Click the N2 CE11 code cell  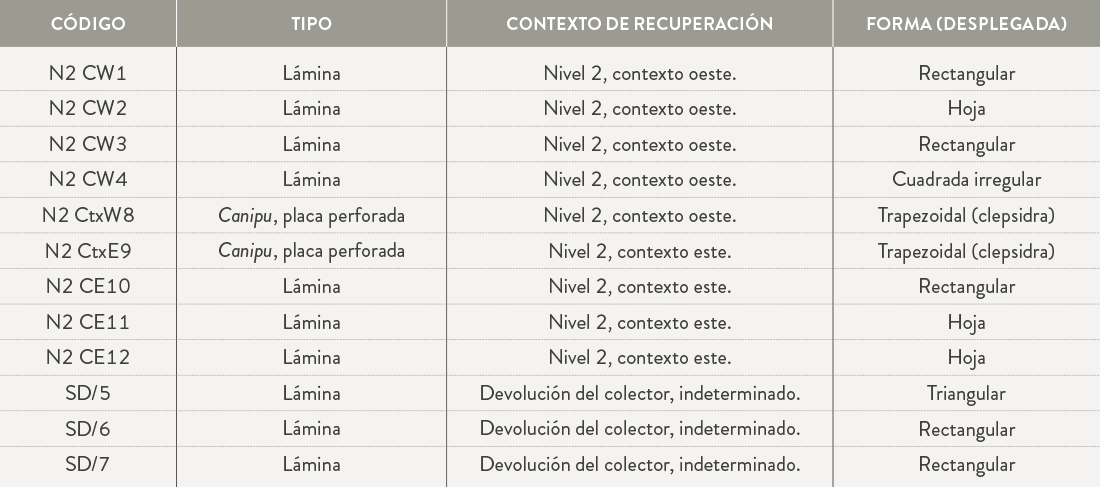[88, 322]
